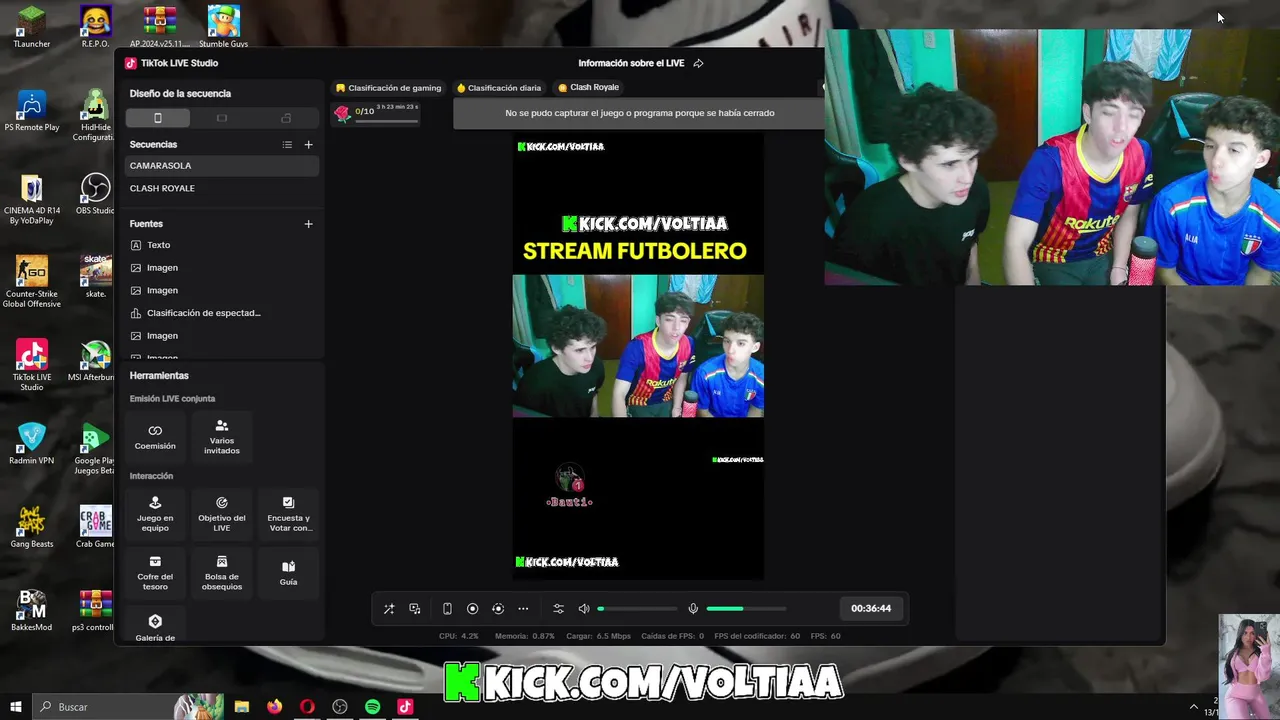Open PS Remote Play desktop shortcut
This screenshot has width=1280, height=720.
(x=32, y=111)
